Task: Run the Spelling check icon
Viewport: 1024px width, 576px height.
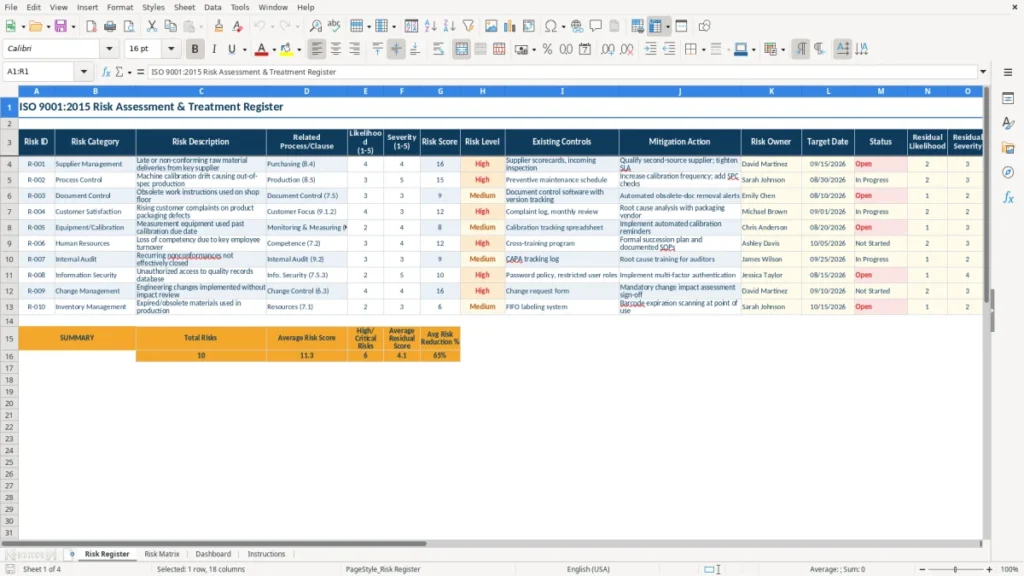Action: coord(334,26)
